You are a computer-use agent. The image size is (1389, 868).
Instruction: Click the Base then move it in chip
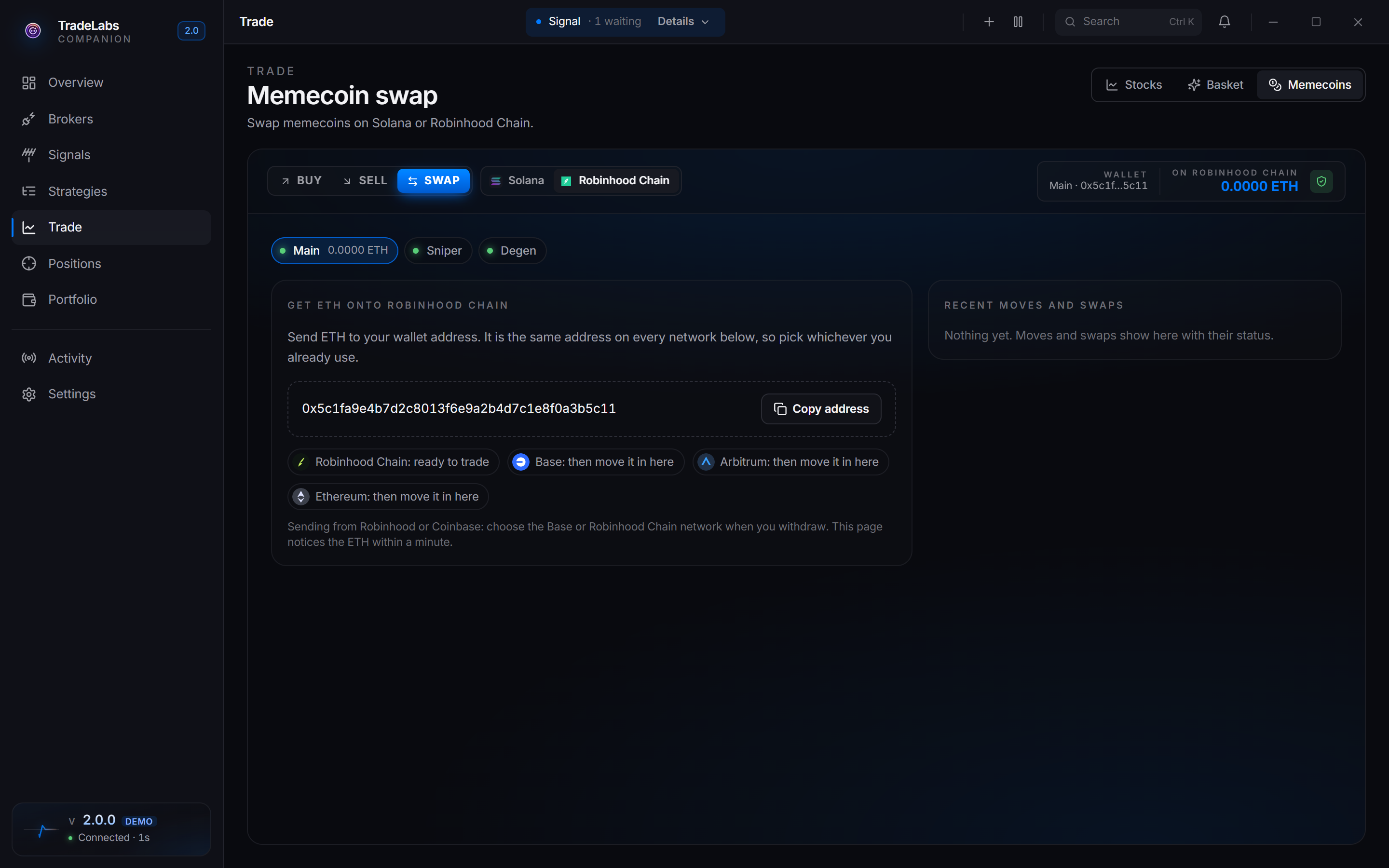point(595,462)
